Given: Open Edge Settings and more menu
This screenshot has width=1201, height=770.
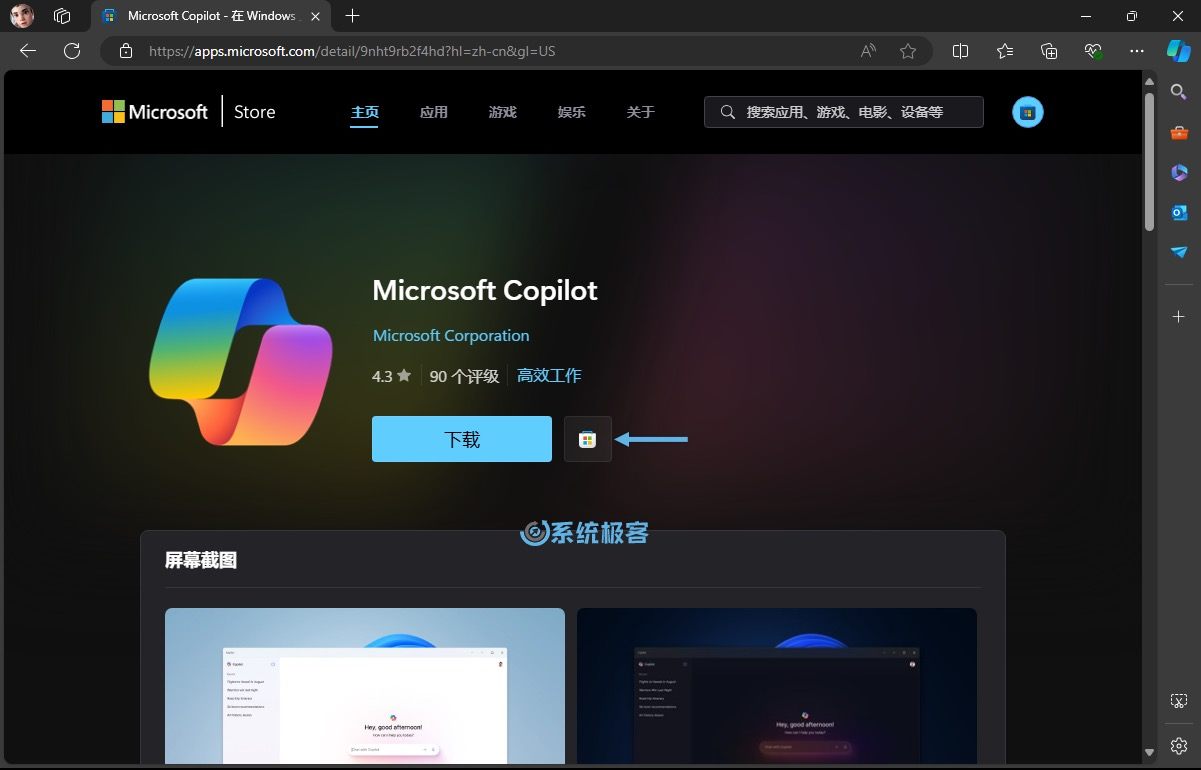Looking at the screenshot, I should click(1137, 51).
